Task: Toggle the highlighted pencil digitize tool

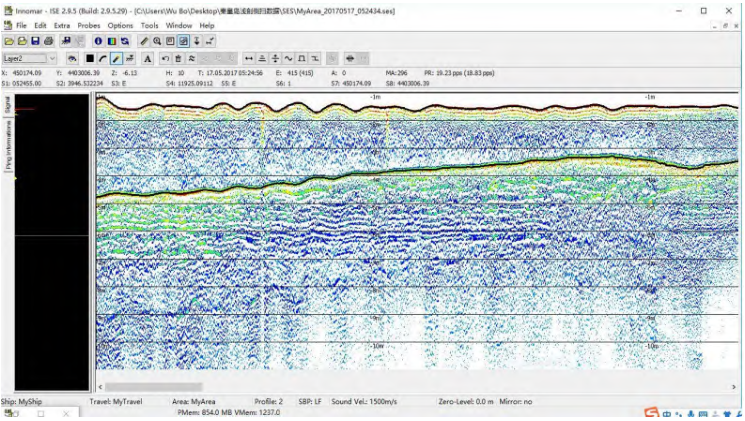Action: (x=116, y=58)
